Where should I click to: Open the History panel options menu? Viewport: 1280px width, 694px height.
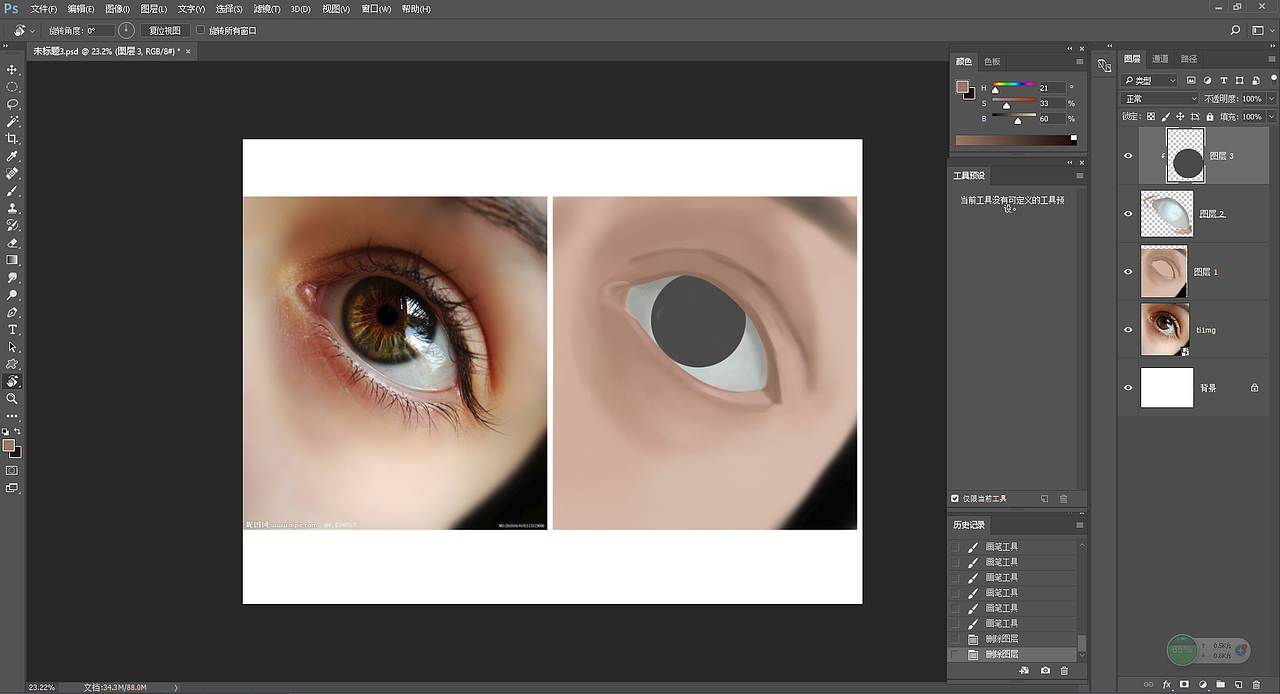pyautogui.click(x=1079, y=525)
